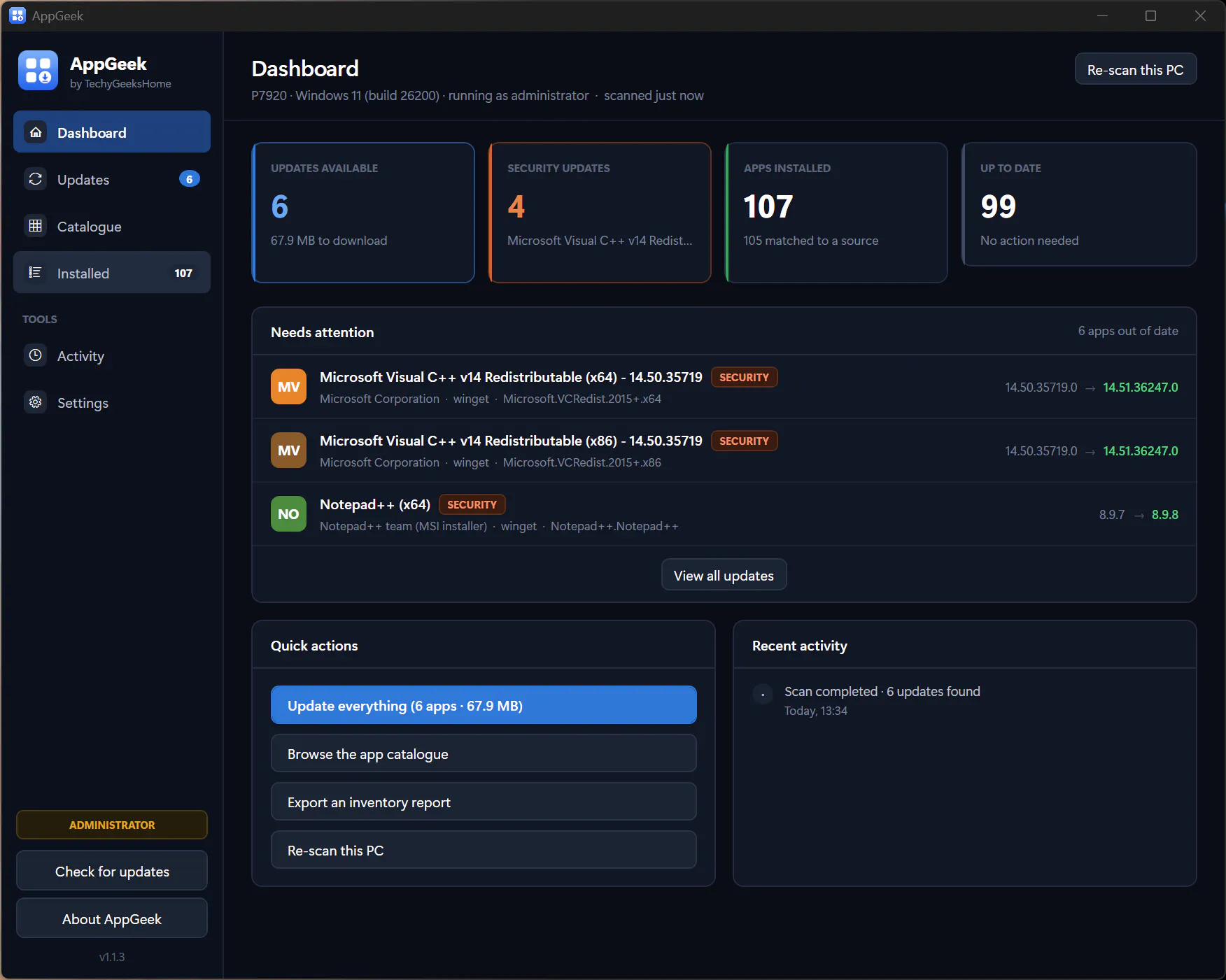Viewport: 1226px width, 980px height.
Task: Open the Settings tools item
Action: pos(112,402)
